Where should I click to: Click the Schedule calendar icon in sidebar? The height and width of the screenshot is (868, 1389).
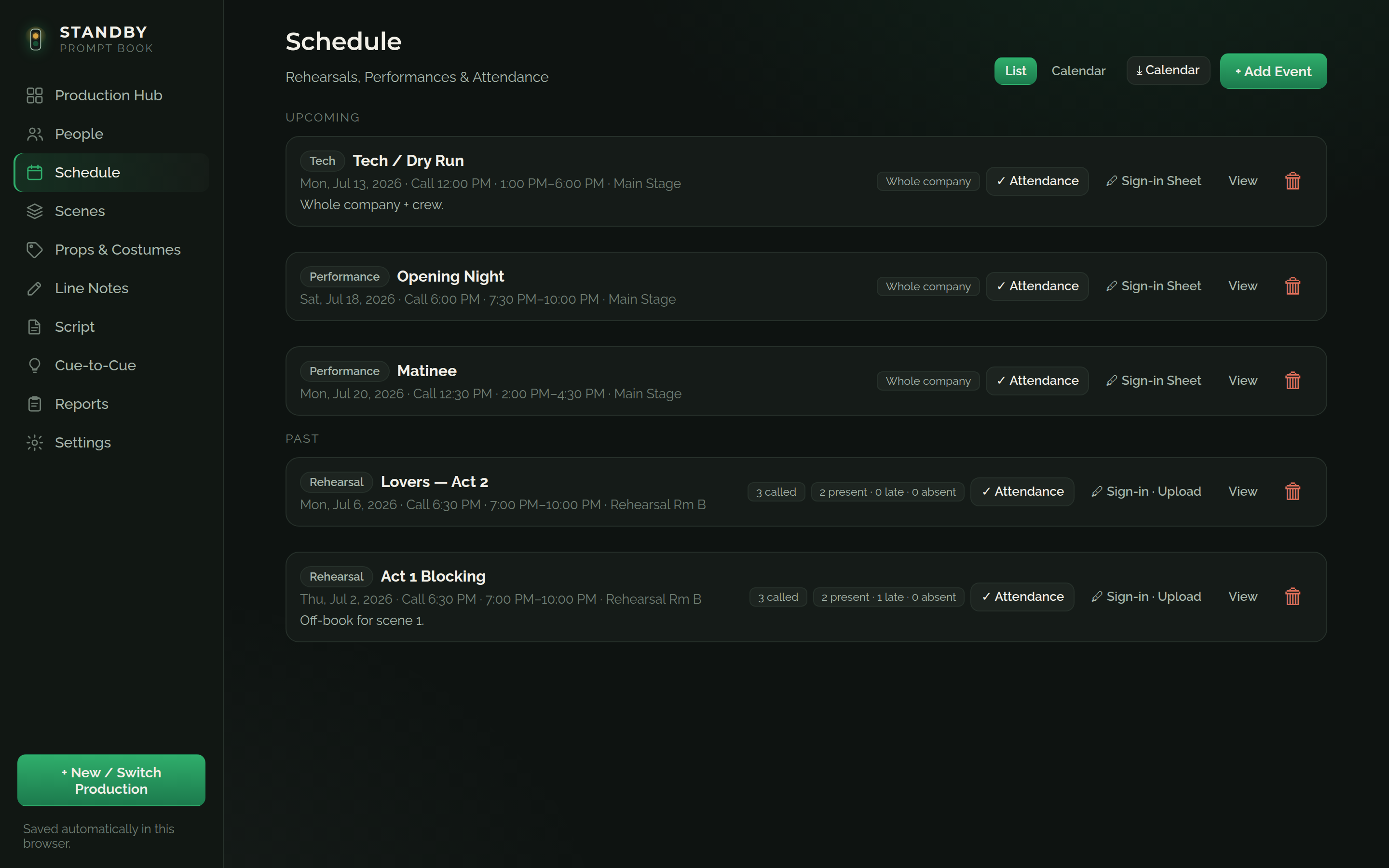34,172
